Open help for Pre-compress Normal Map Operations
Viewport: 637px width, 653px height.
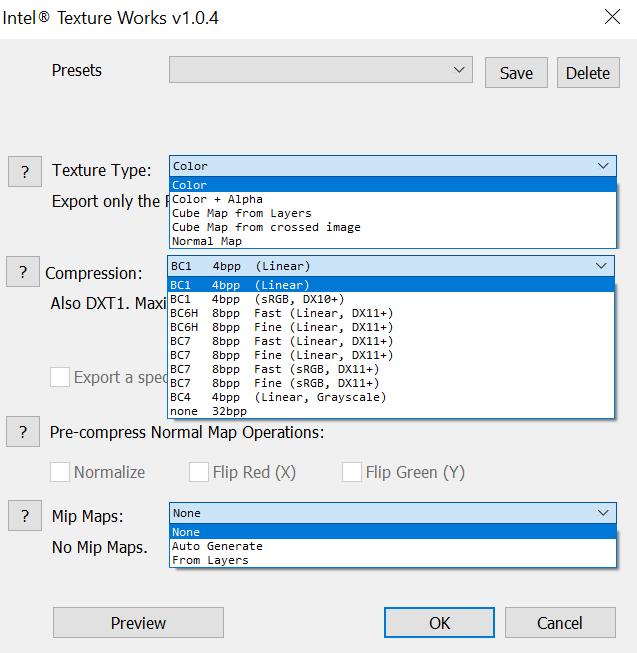point(23,431)
